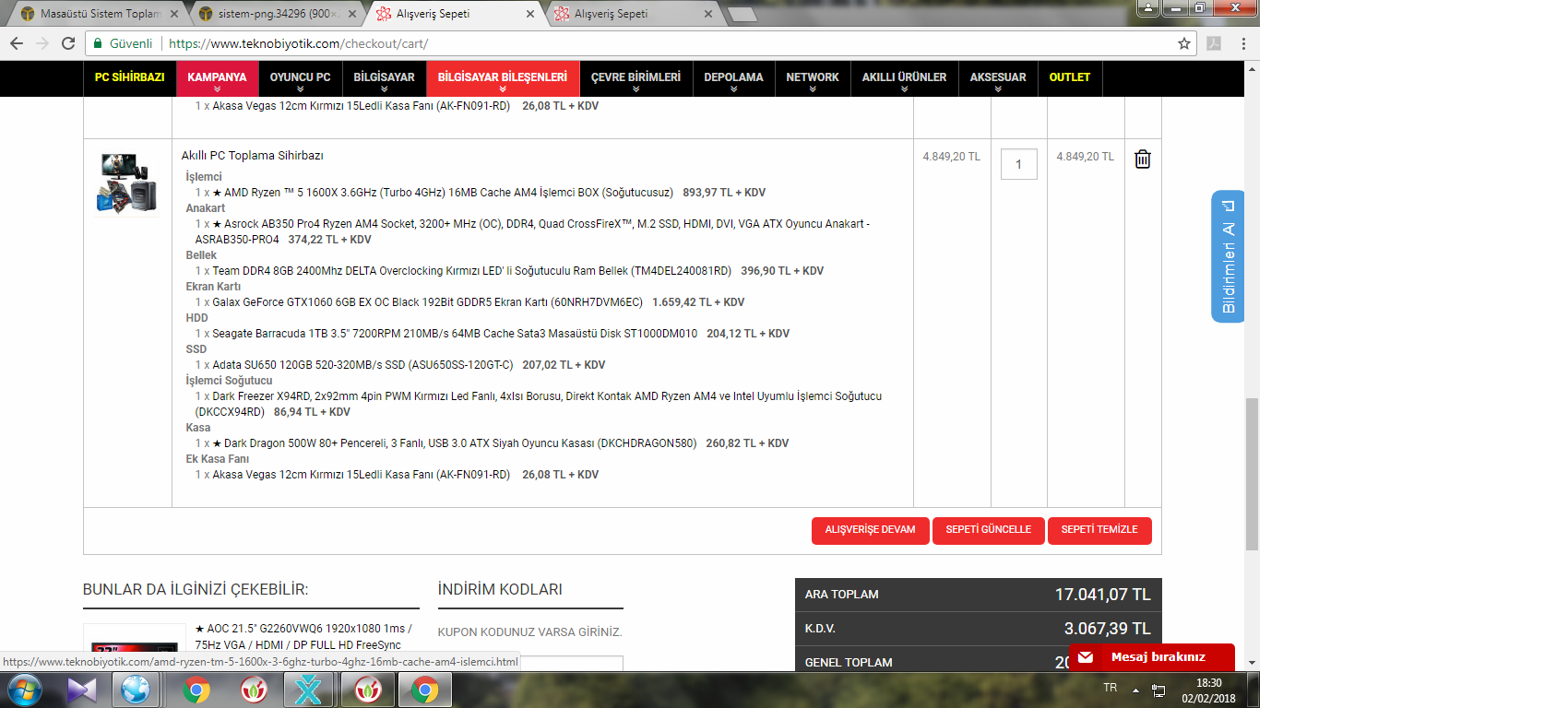Open the PC configuration product thumbnail
The width and height of the screenshot is (1568, 708).
[x=127, y=183]
